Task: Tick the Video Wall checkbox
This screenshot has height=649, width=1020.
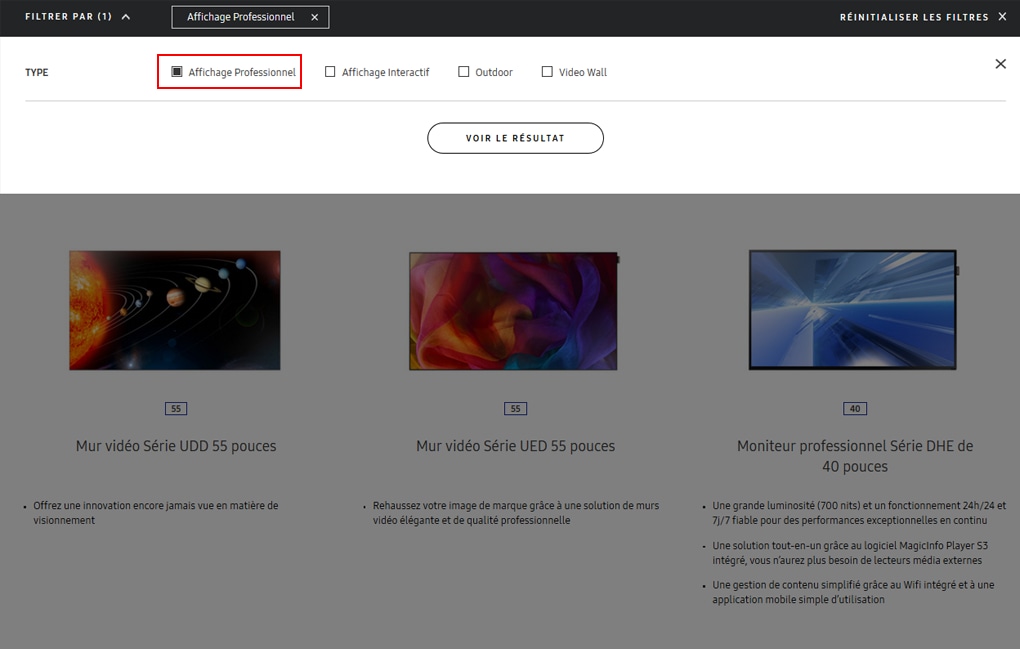Action: (547, 72)
